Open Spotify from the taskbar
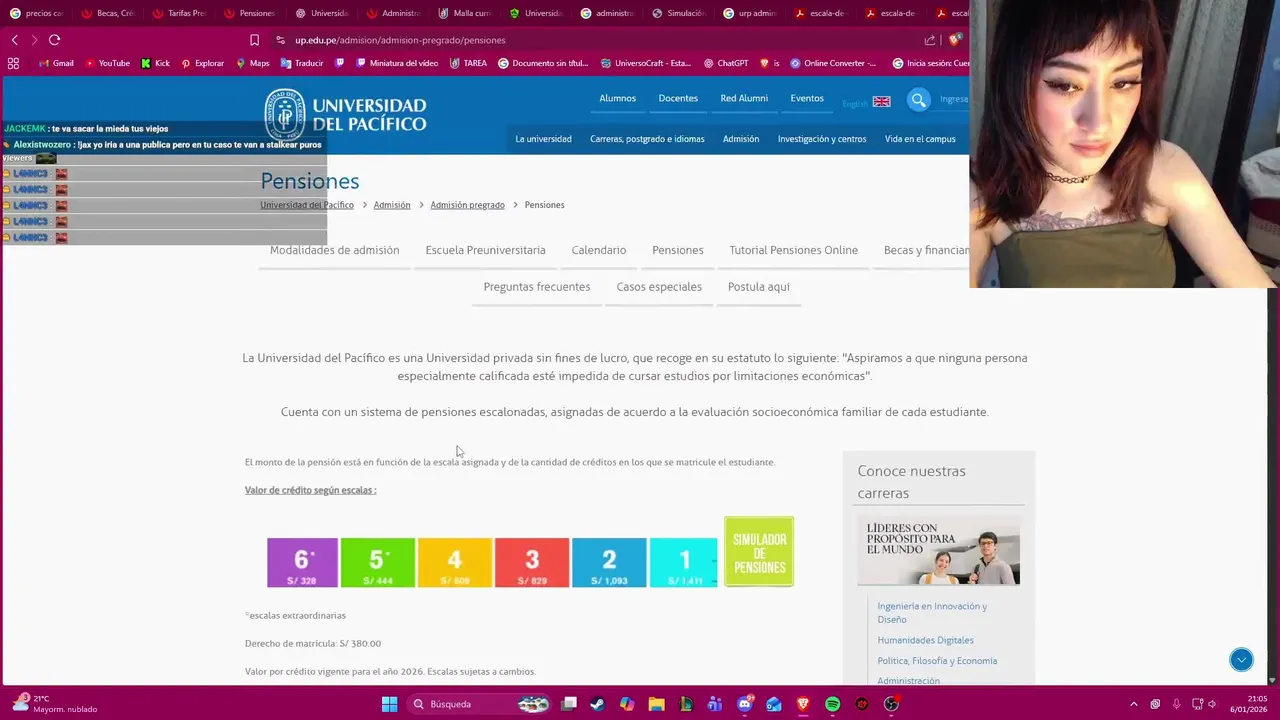The image size is (1280, 720). tap(832, 704)
